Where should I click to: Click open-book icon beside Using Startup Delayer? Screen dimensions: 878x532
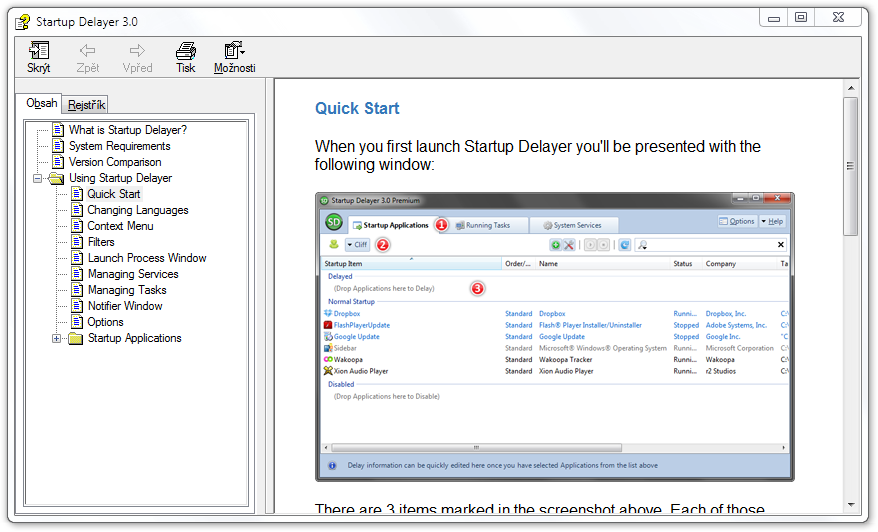coord(56,178)
